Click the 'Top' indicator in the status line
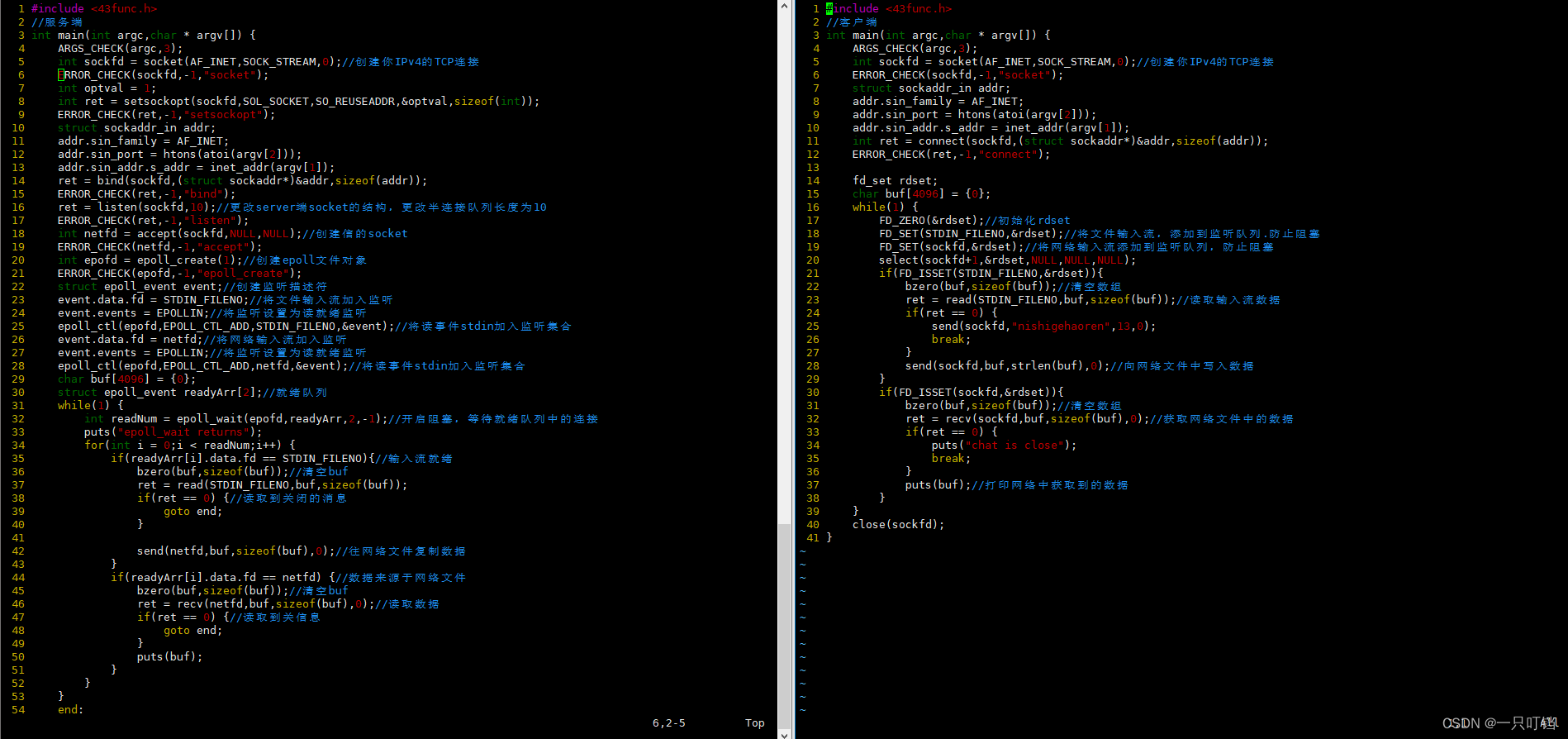The height and width of the screenshot is (739, 1568). 754,722
